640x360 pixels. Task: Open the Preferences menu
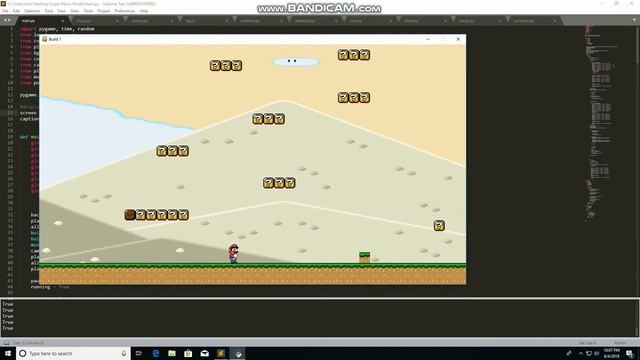click(x=124, y=11)
